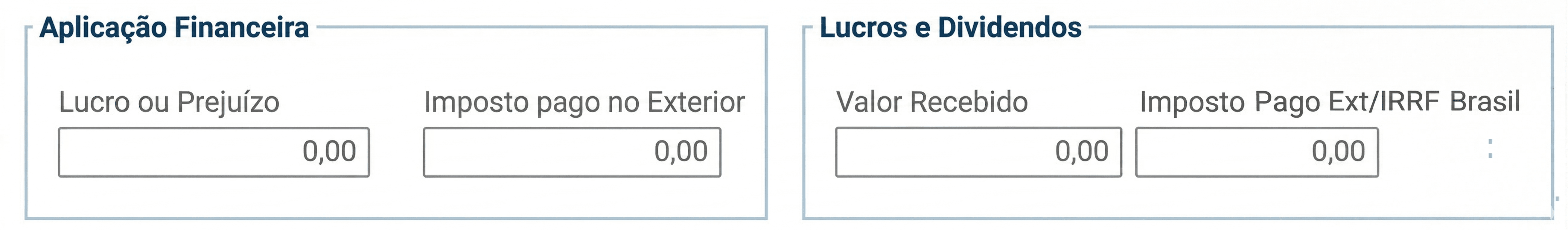This screenshot has height=230, width=1568.
Task: Click the Imposto Pago Ext/IRRF Brasil label
Action: coord(1329,102)
